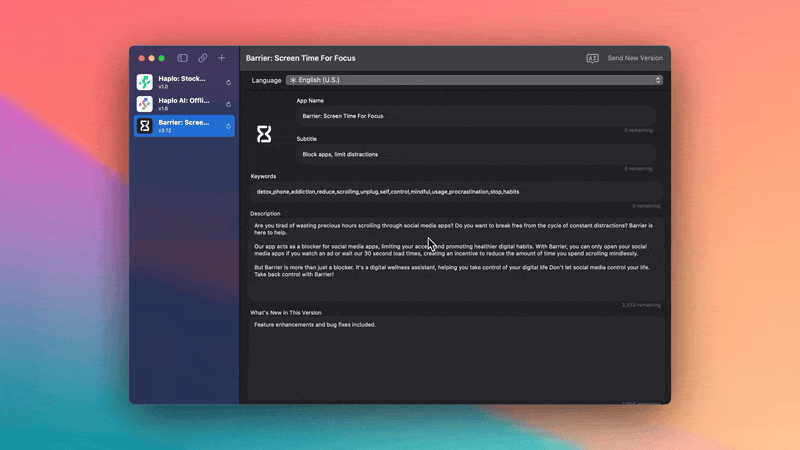Click the large Barrier hourglass app icon
The width and height of the screenshot is (800, 450).
(264, 134)
